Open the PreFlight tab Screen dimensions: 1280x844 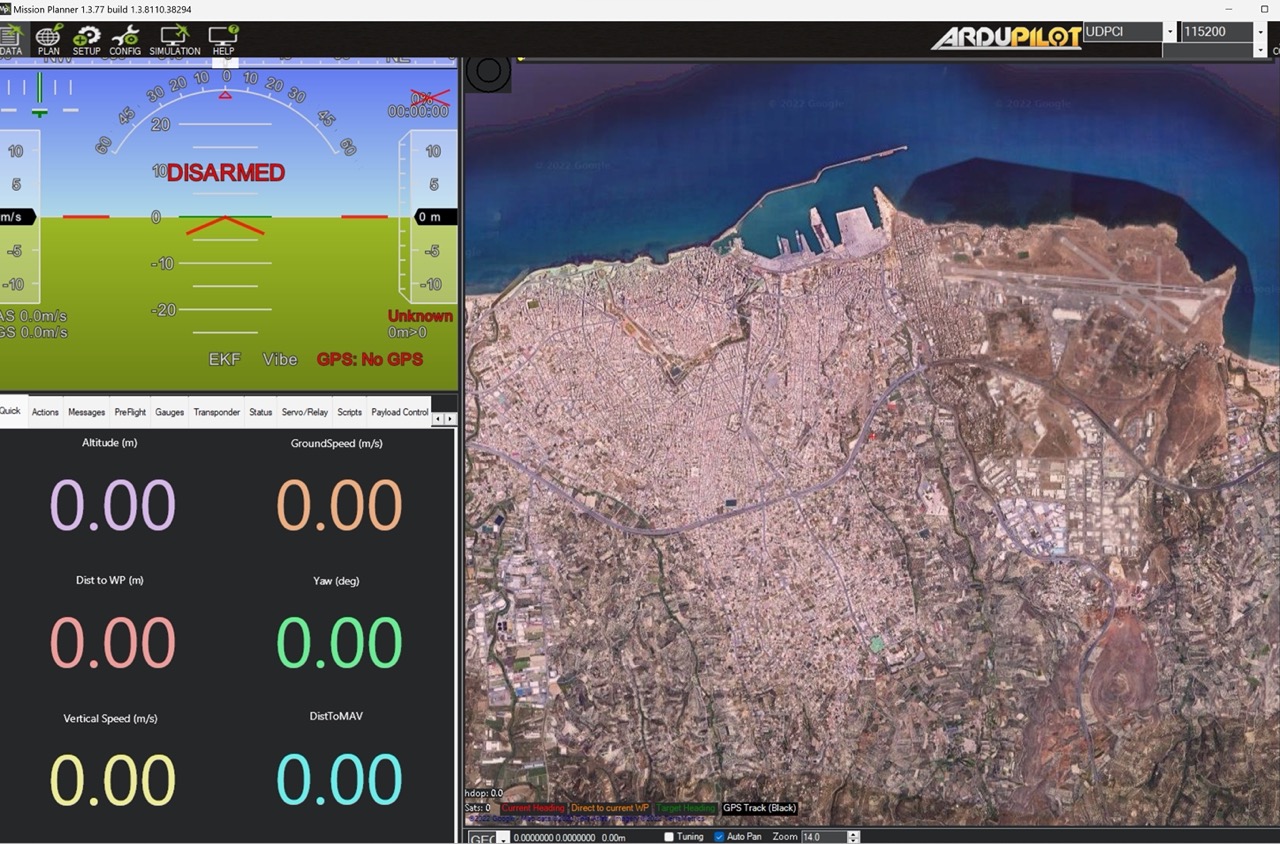point(130,412)
